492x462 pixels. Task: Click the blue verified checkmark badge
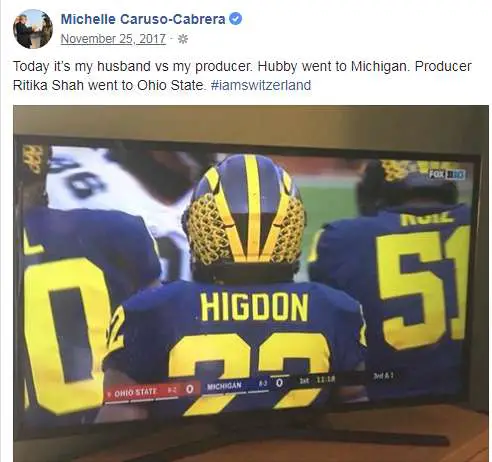pyautogui.click(x=236, y=19)
